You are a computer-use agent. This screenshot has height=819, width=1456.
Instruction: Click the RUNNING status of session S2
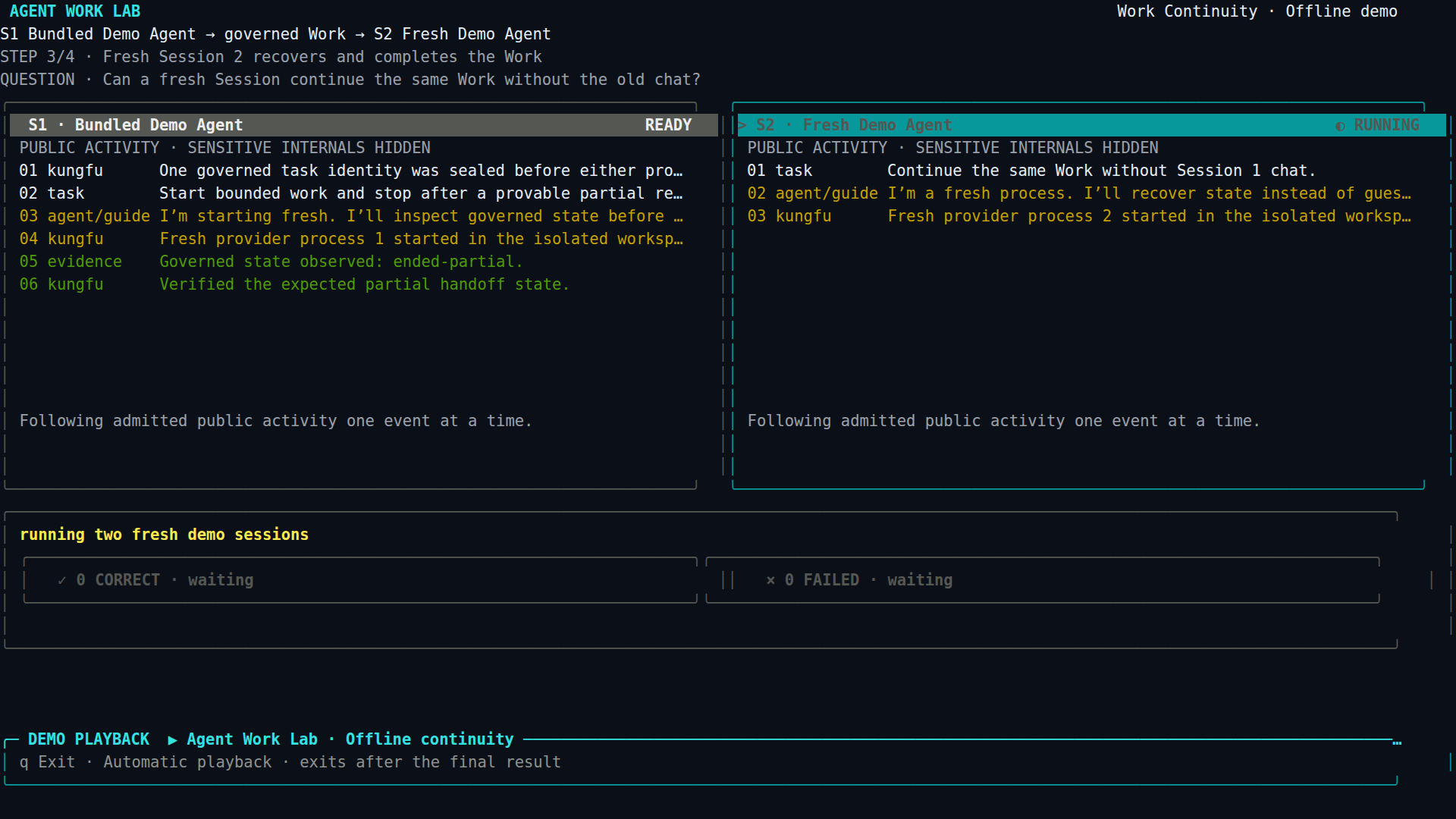(x=1386, y=125)
